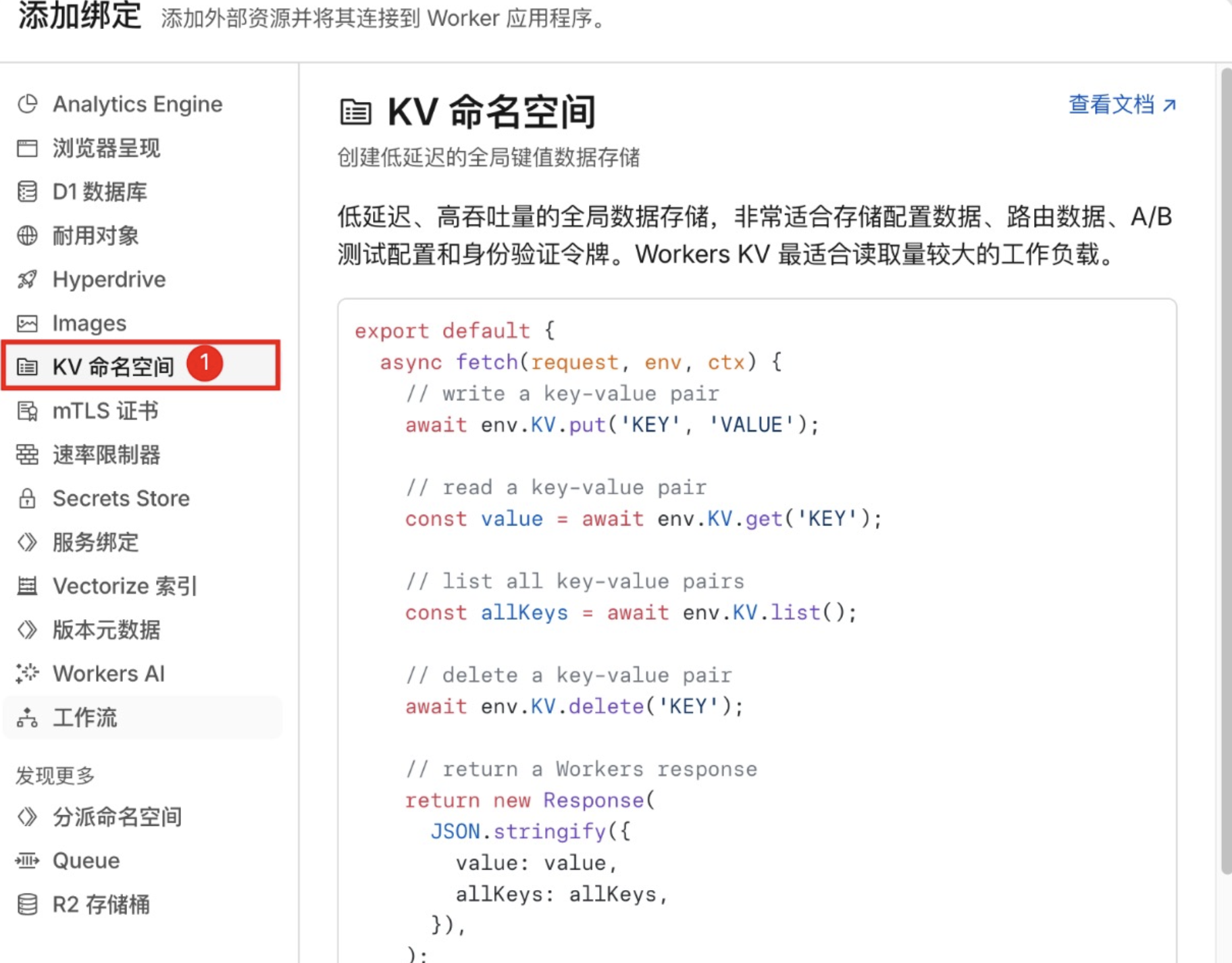Select Hyperdrive binding option
The height and width of the screenshot is (963, 1232).
[x=142, y=279]
